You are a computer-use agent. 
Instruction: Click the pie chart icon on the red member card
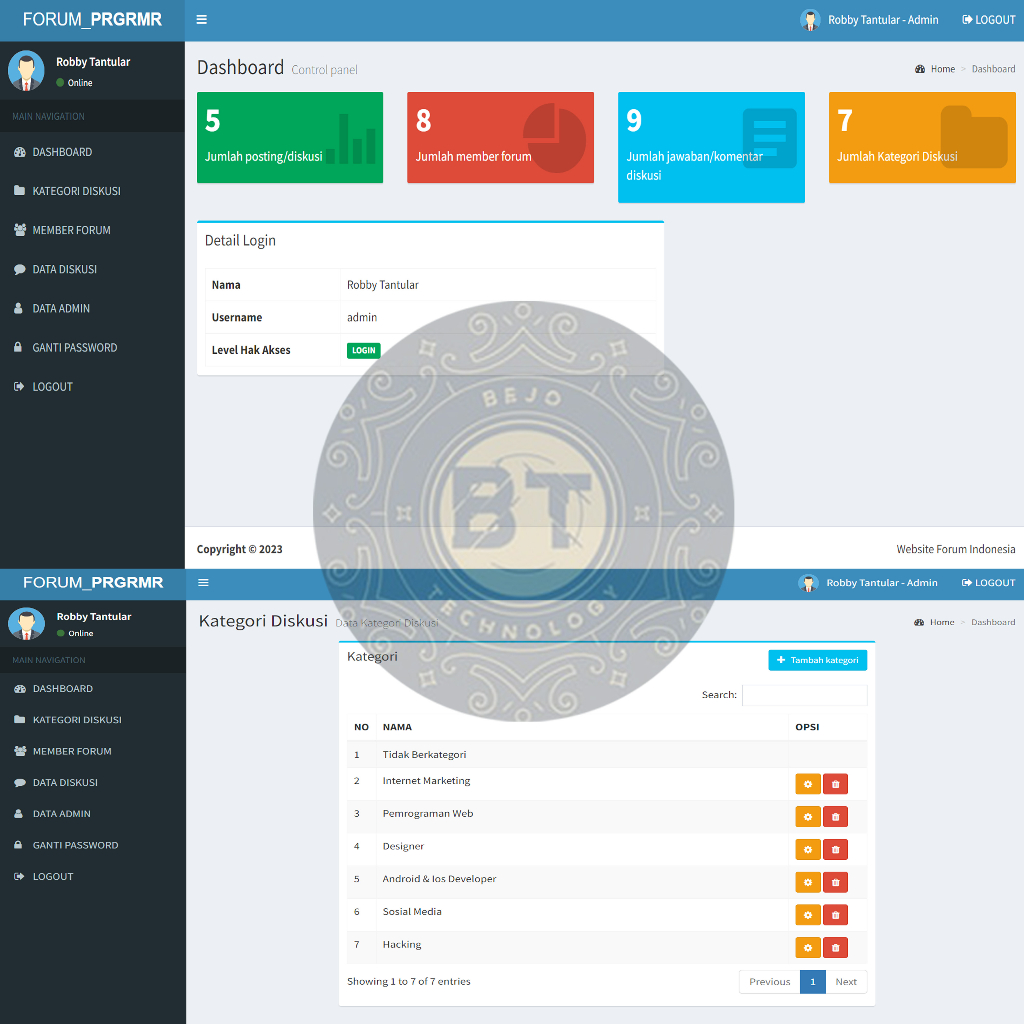pyautogui.click(x=554, y=137)
